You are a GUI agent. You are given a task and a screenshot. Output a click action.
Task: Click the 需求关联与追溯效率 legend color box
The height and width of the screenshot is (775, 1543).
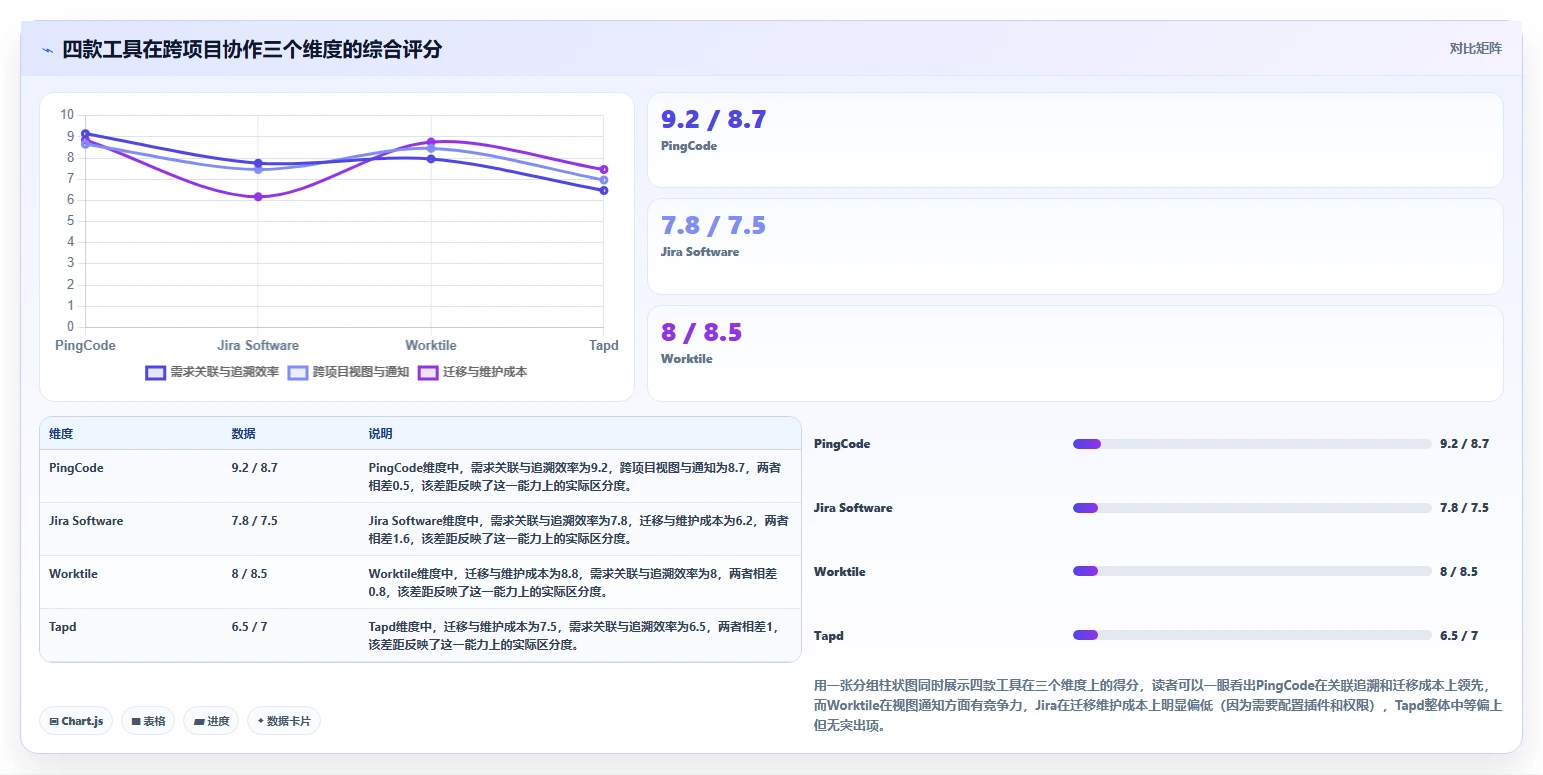tap(155, 372)
